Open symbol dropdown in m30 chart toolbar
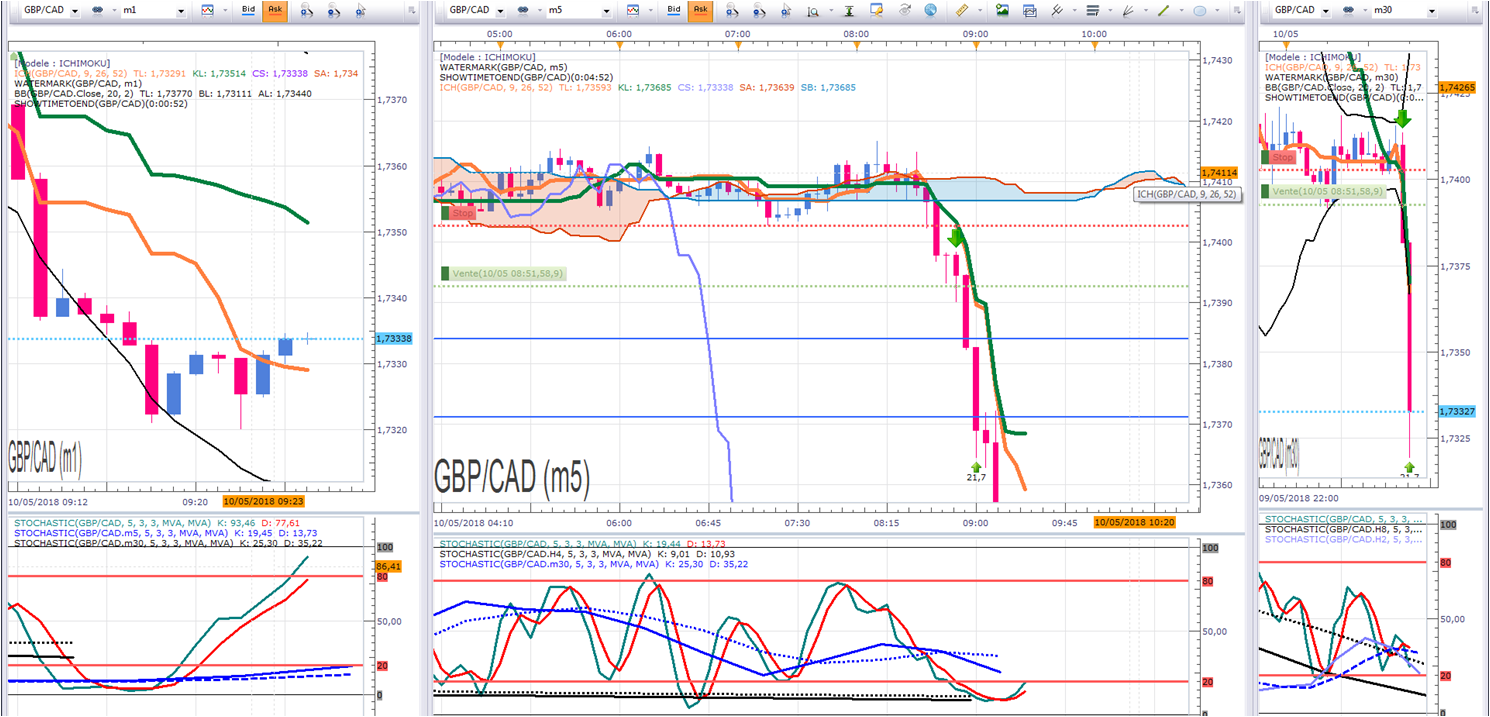1490x717 pixels. tap(1324, 10)
